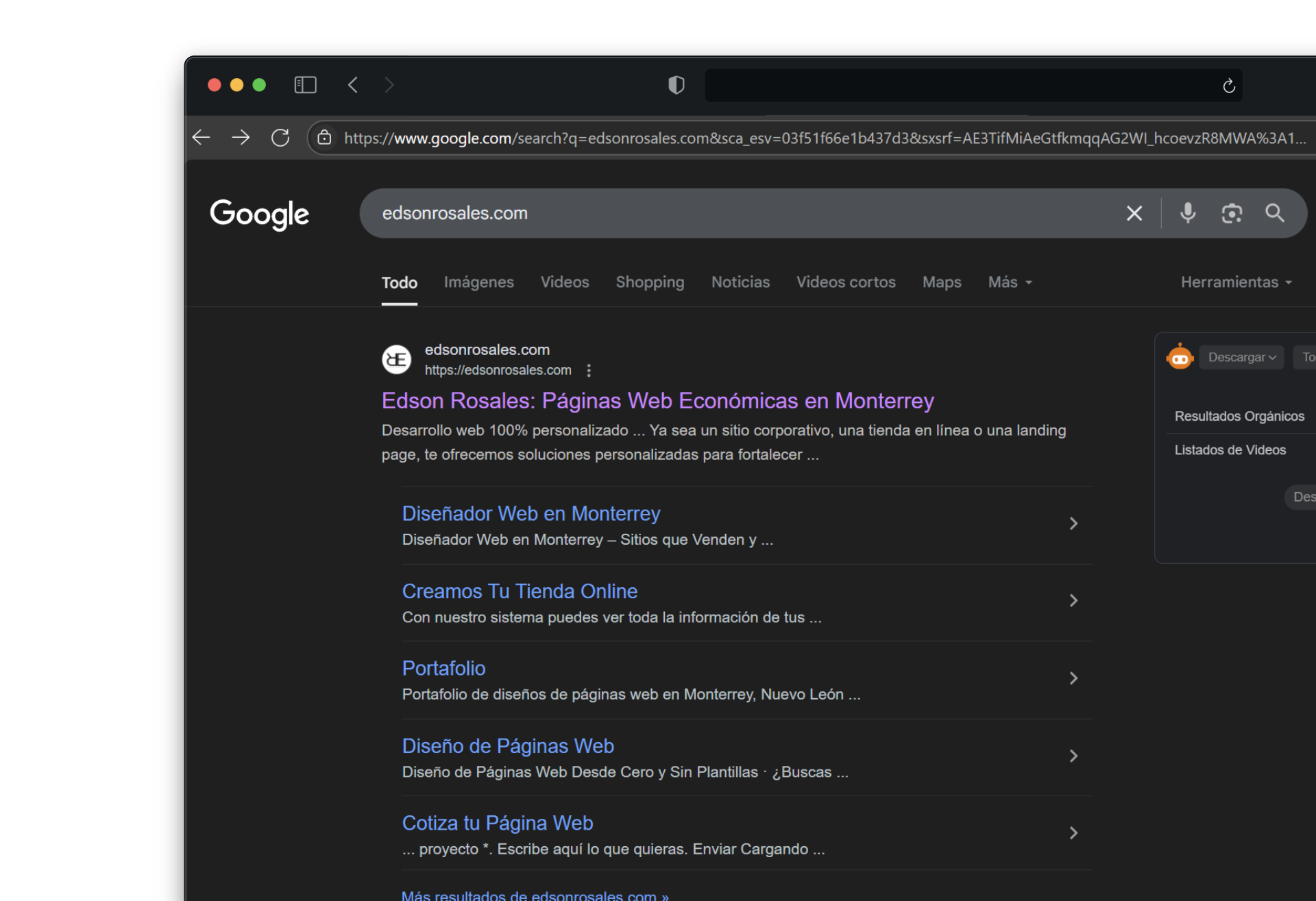
Task: Open the site lock security icon
Action: [324, 138]
